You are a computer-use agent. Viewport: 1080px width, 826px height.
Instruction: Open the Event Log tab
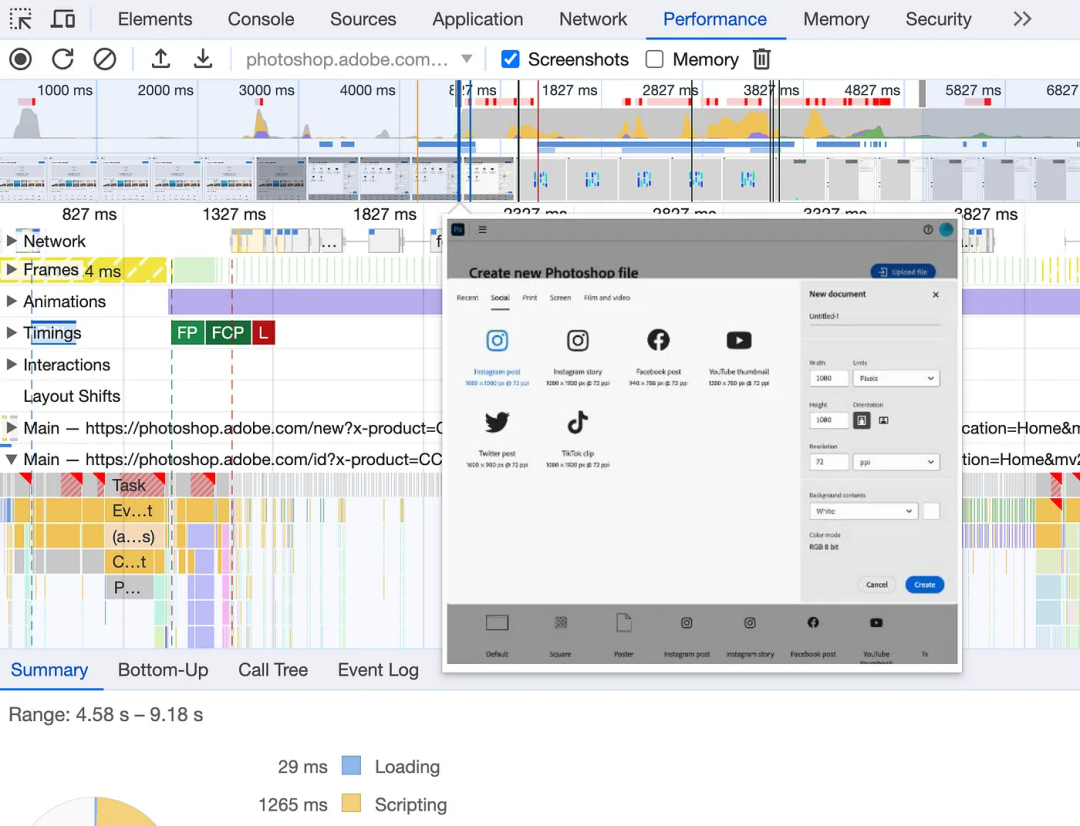click(x=378, y=670)
